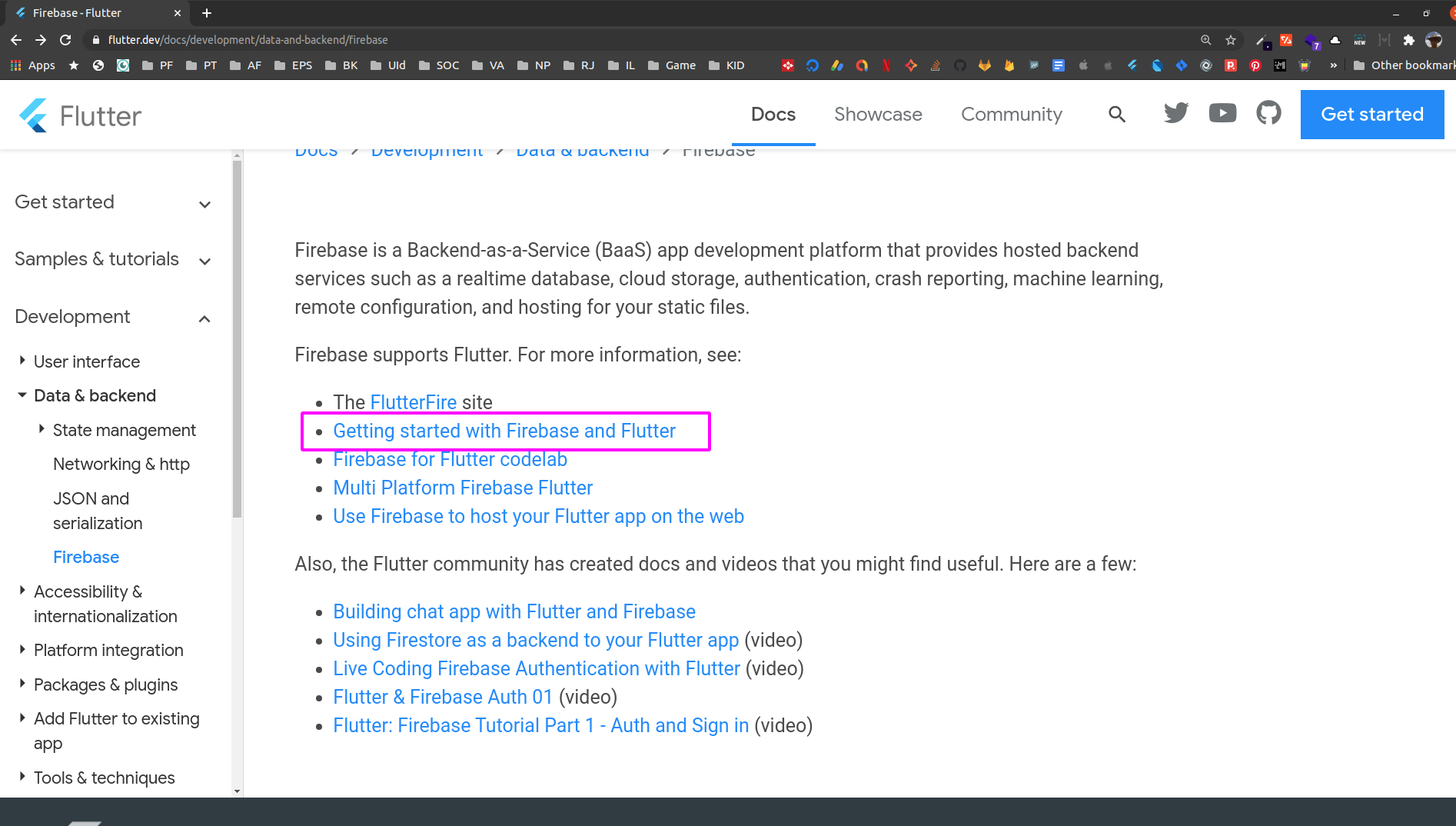
Task: Open Flutter's Twitter page icon
Action: click(x=1176, y=113)
